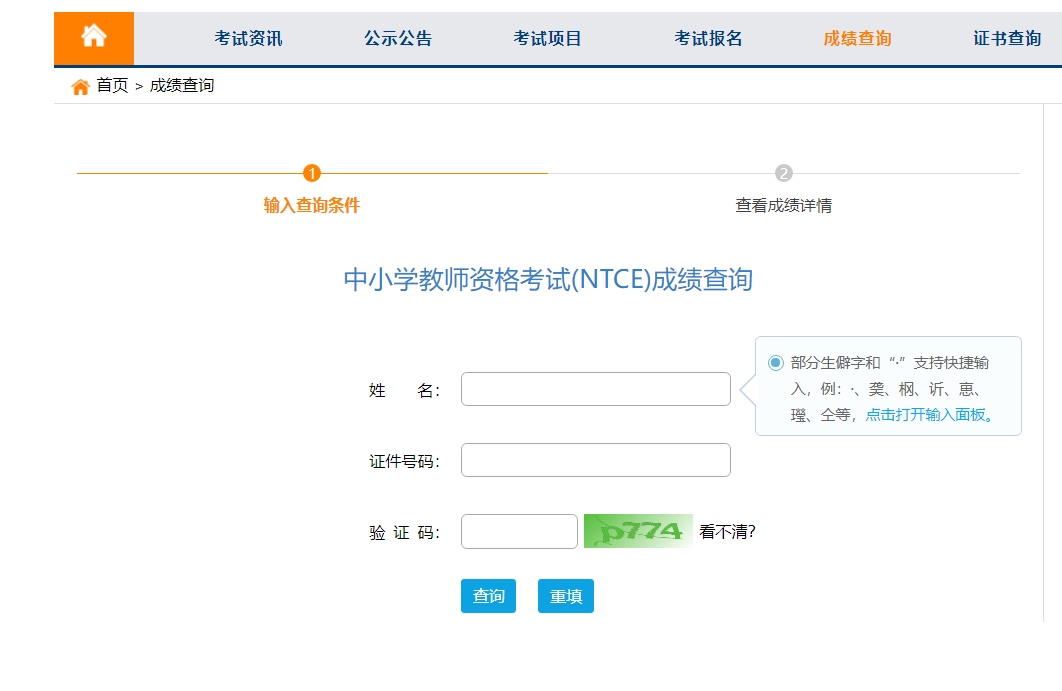
Task: Click step 1 circle indicator
Action: pos(312,173)
